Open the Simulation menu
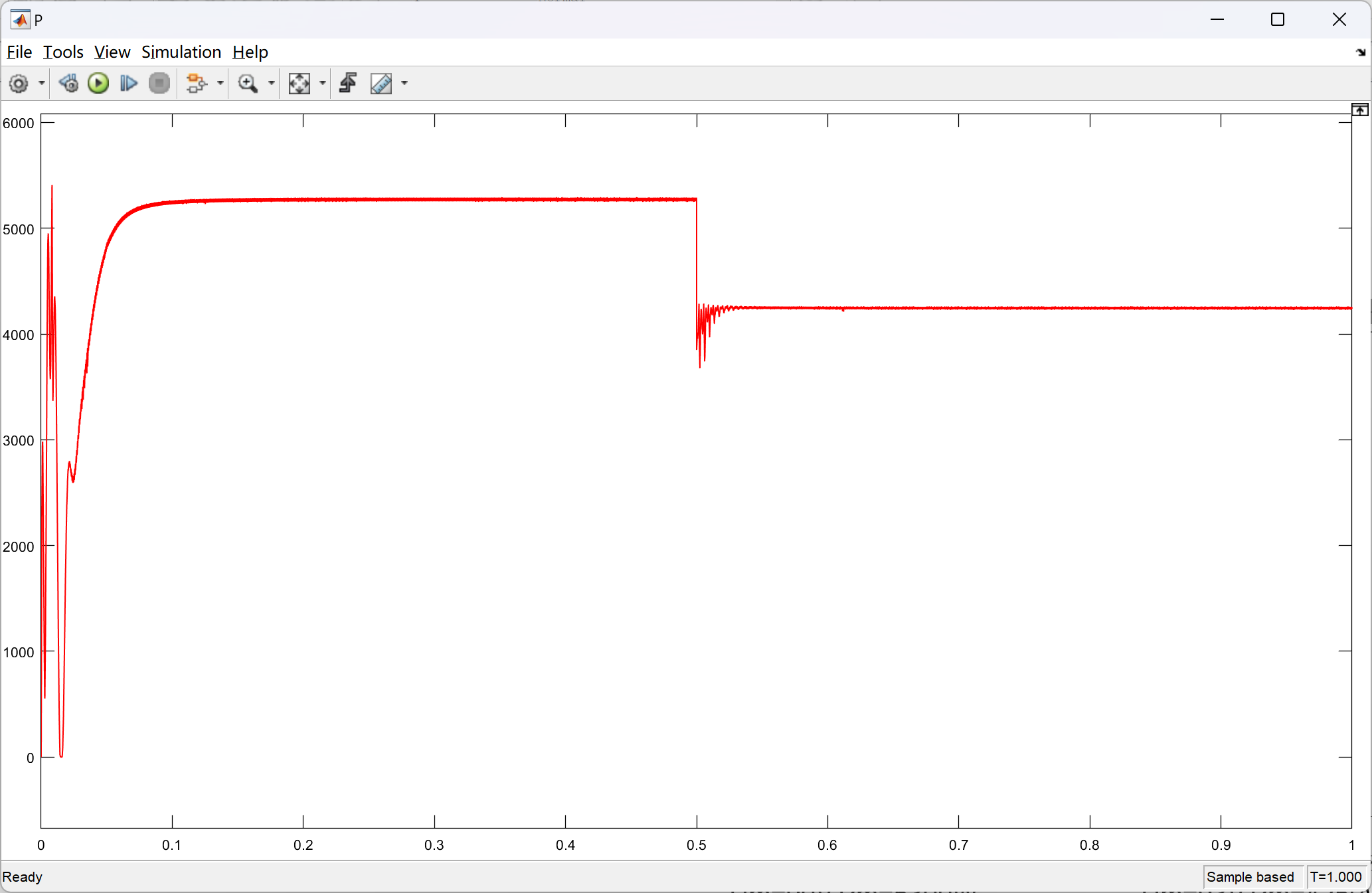 click(x=181, y=52)
